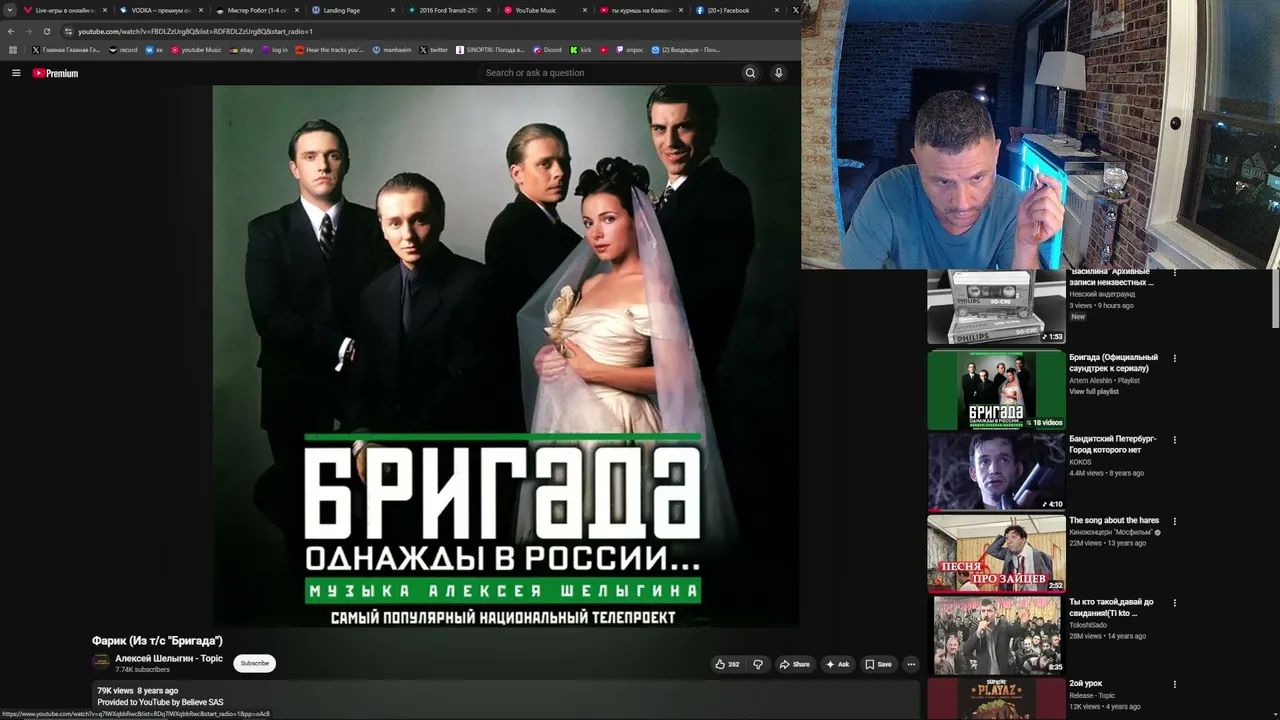Open the вк bookmark
The height and width of the screenshot is (720, 1280).
[154, 49]
